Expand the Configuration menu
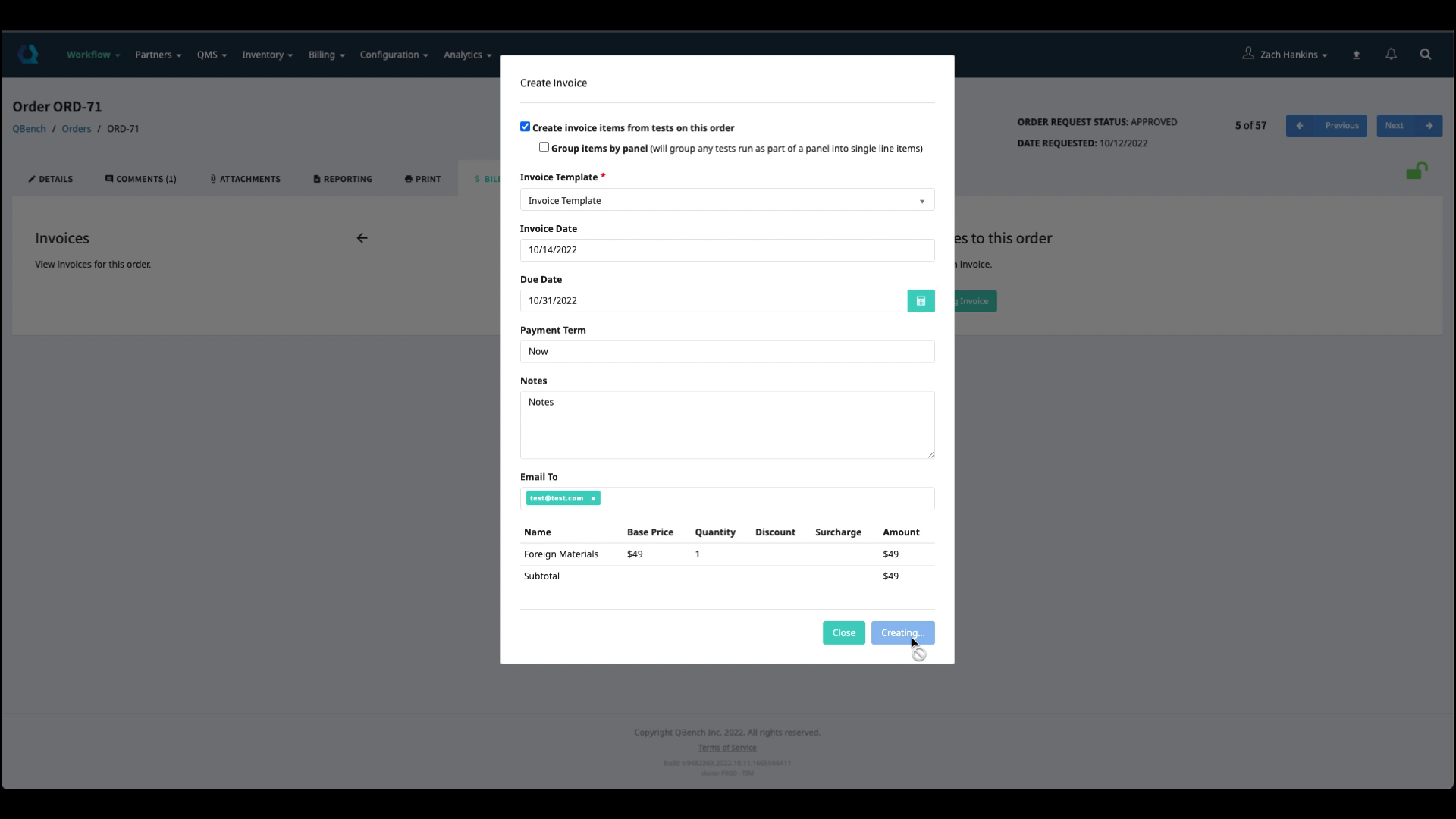 tap(394, 55)
